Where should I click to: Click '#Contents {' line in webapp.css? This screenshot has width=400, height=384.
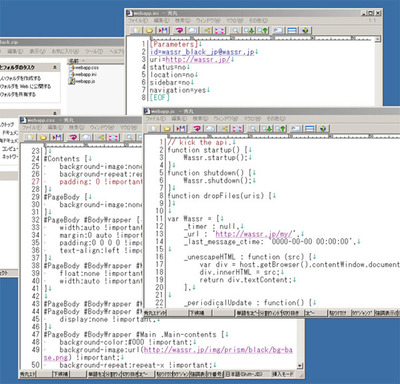click(66, 159)
